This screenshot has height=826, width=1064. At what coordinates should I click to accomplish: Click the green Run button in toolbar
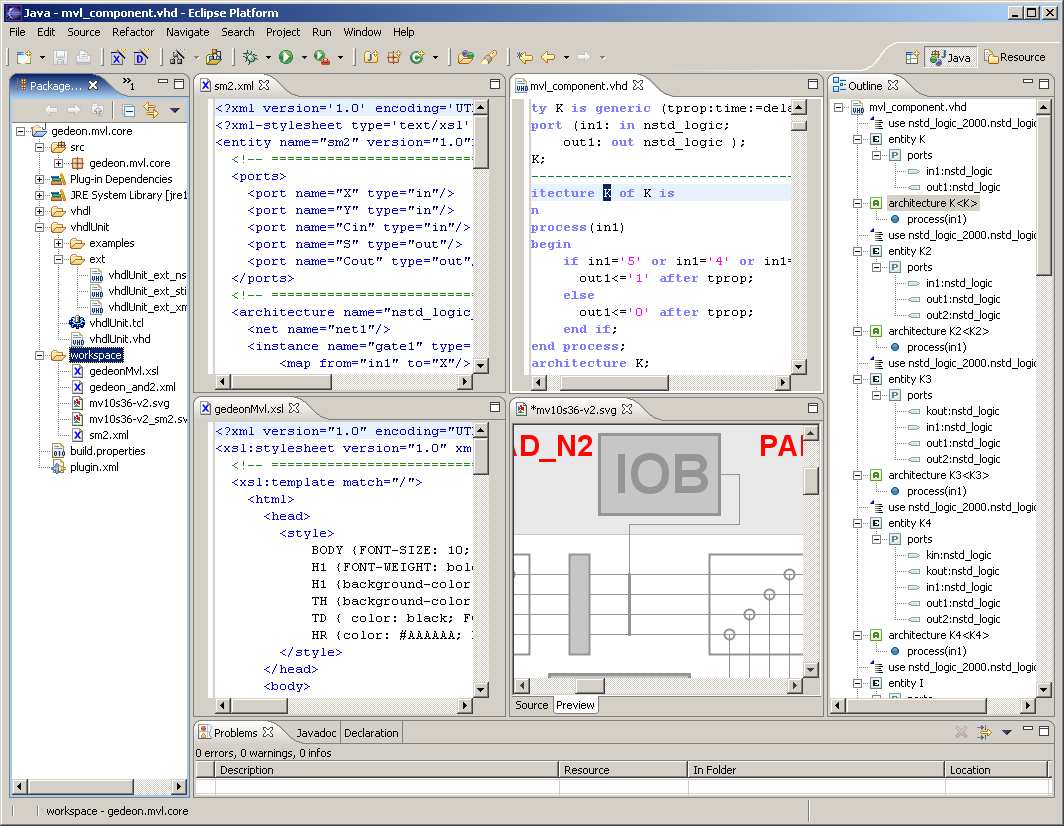click(x=286, y=58)
